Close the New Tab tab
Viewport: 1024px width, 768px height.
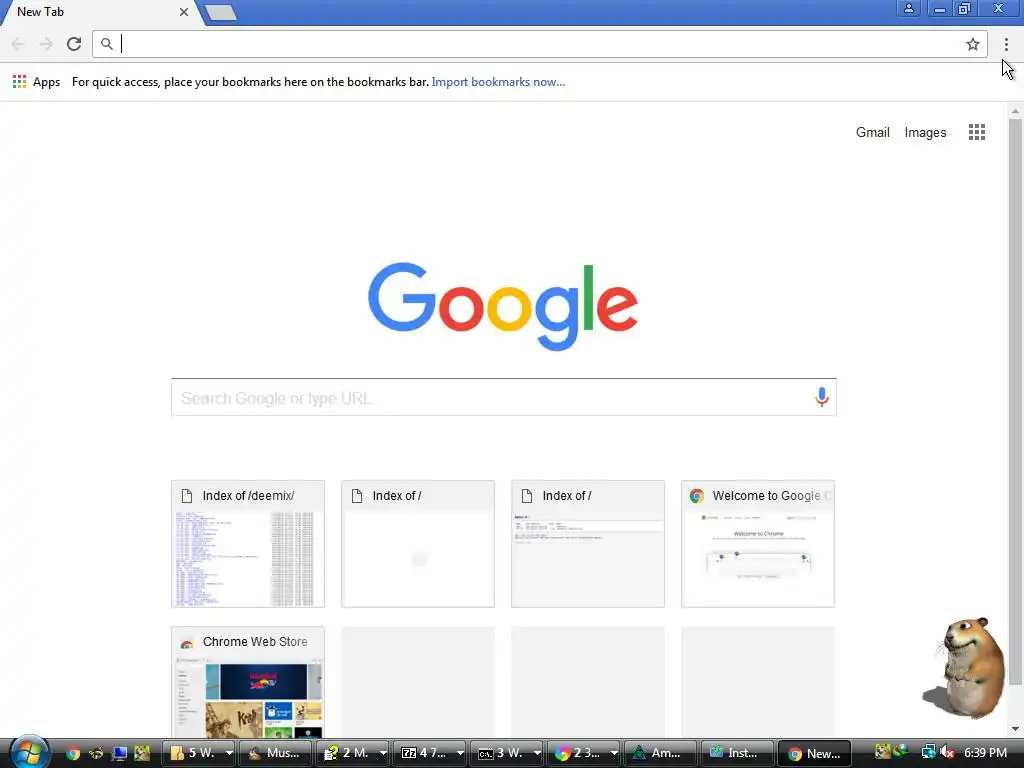(184, 12)
